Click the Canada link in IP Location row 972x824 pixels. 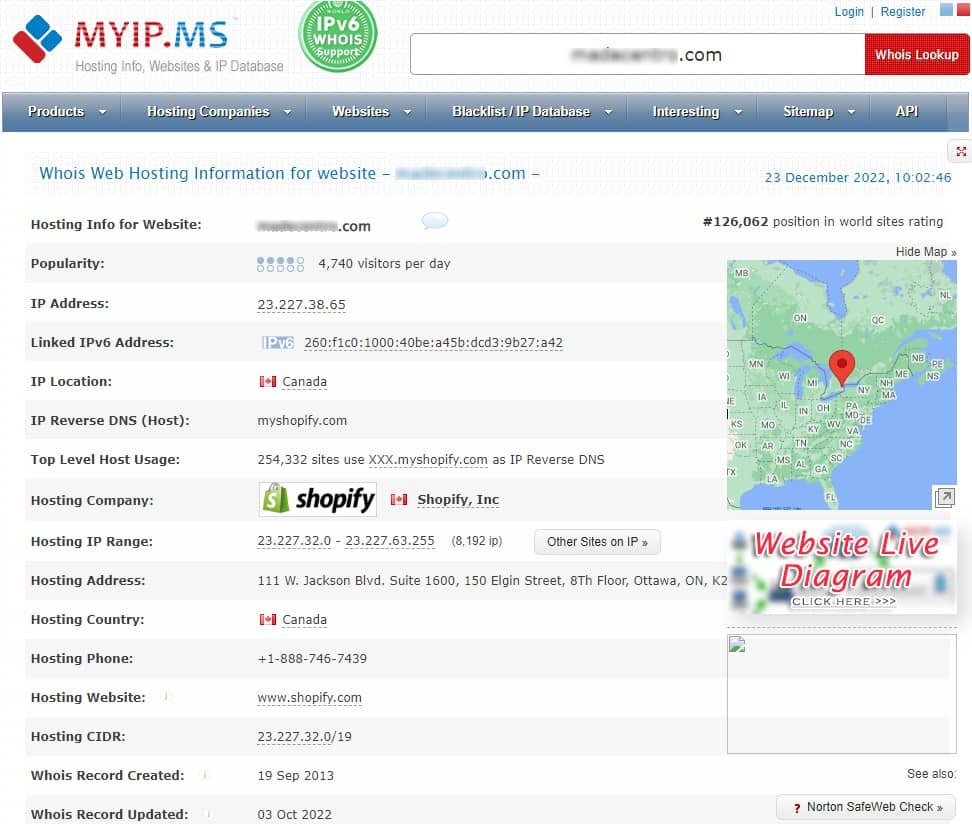(304, 382)
